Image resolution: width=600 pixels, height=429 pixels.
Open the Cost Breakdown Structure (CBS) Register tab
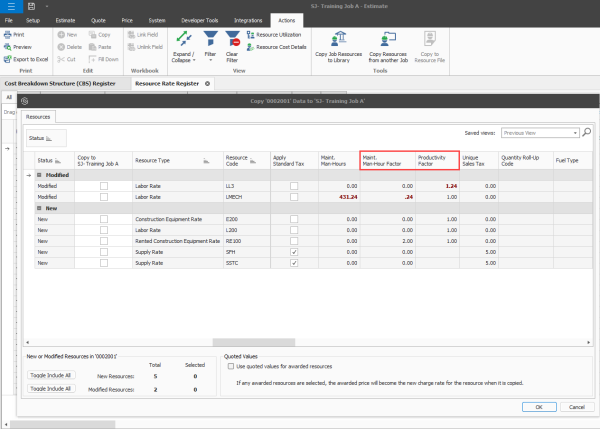pyautogui.click(x=62, y=84)
